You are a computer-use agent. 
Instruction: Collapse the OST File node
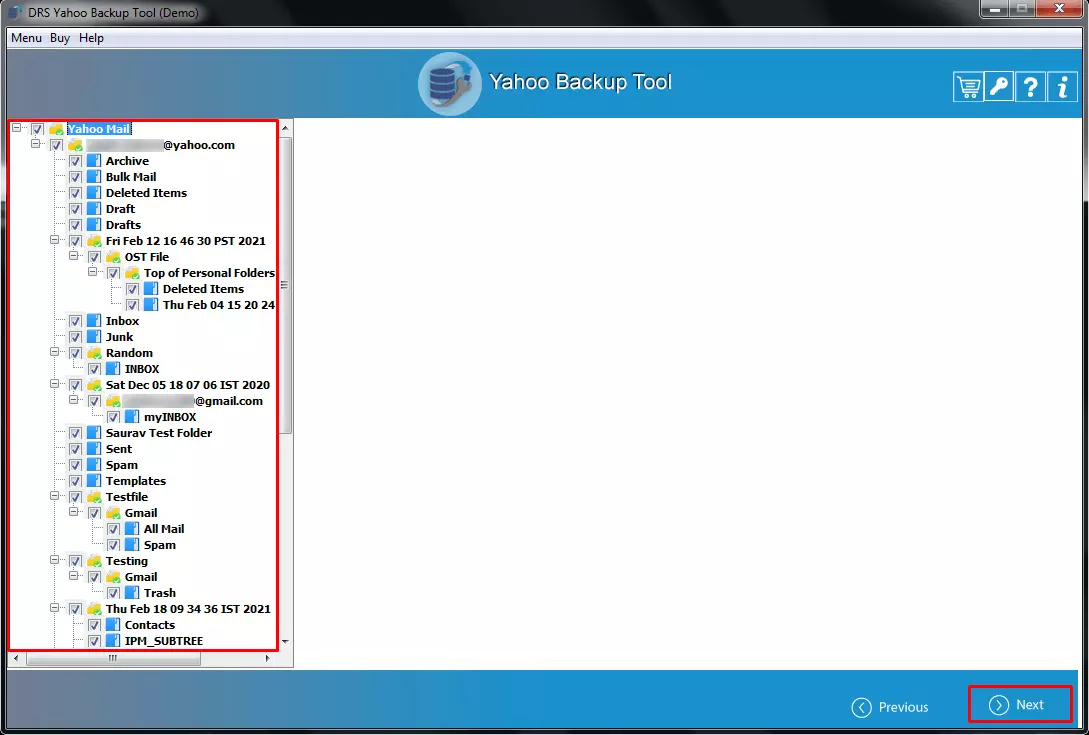[73, 256]
